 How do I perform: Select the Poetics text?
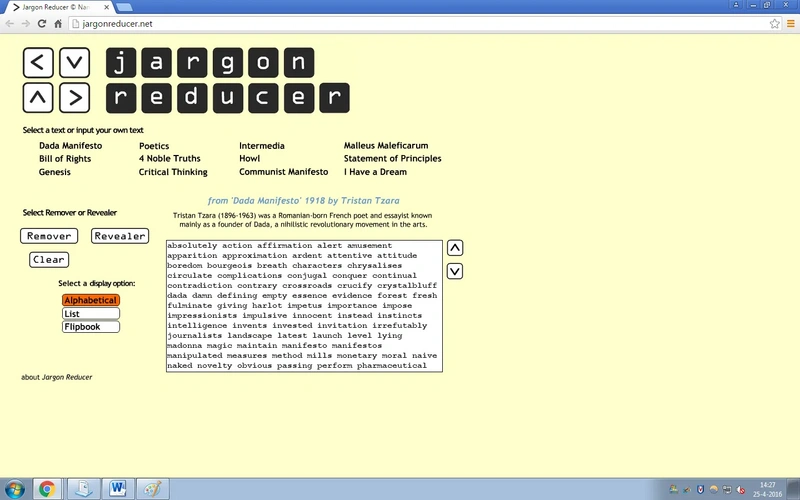click(x=154, y=145)
